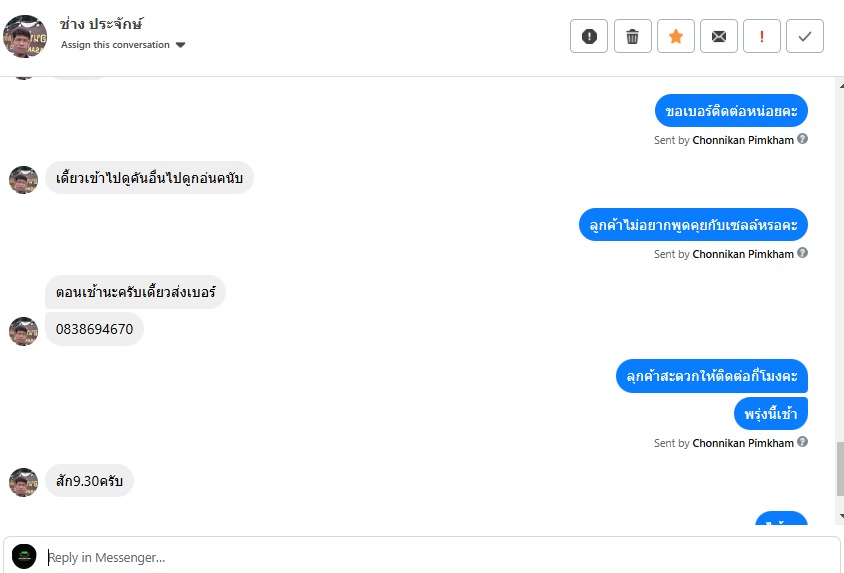Click the ลูกค้าสะดวกให้ติดต่อกี่โมงคะ message bubble
The image size is (844, 573).
tap(711, 376)
